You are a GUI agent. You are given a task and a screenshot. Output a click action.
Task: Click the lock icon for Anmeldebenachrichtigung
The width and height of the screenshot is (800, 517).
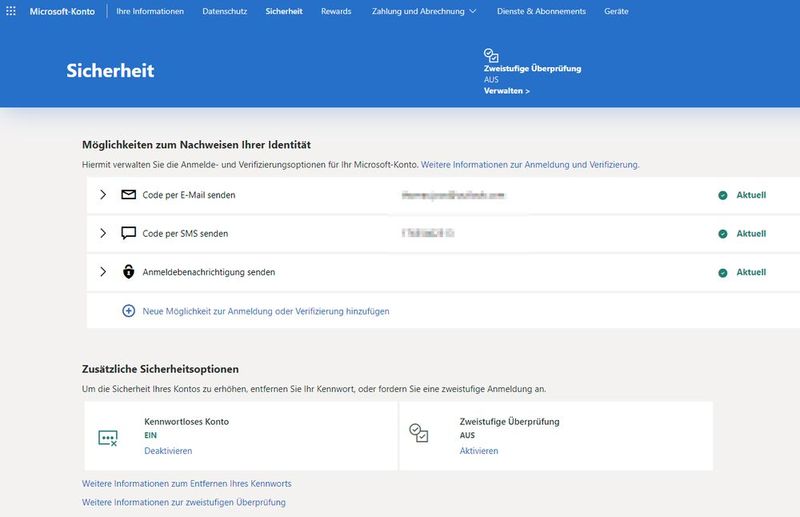(x=129, y=272)
